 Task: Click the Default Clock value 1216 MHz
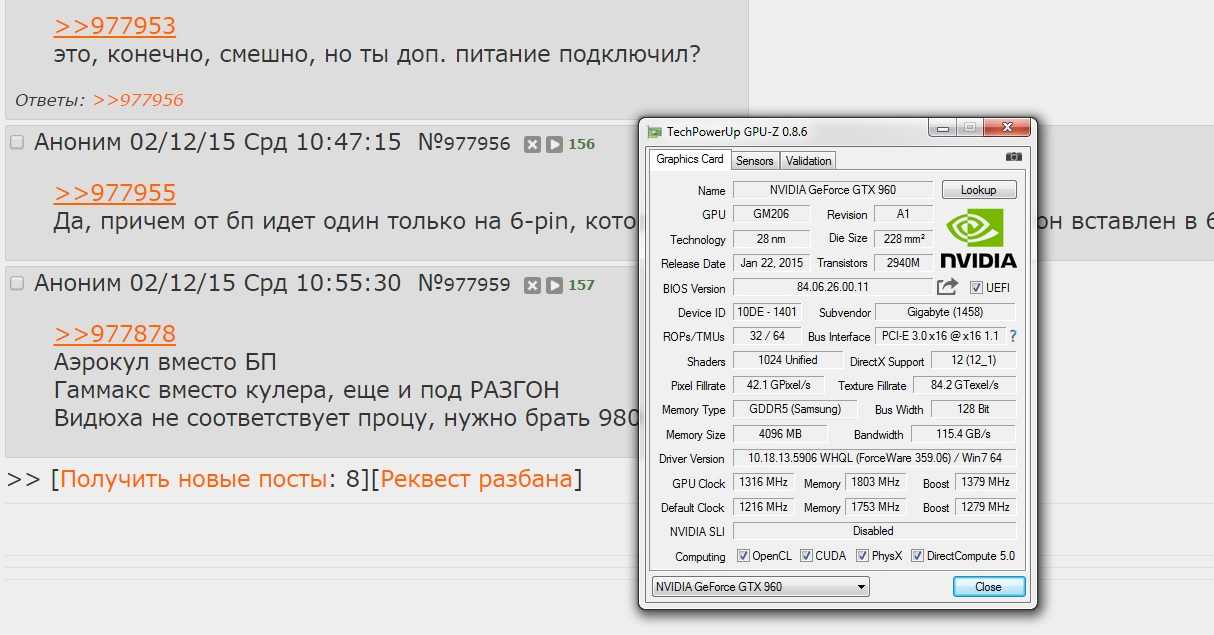(763, 506)
